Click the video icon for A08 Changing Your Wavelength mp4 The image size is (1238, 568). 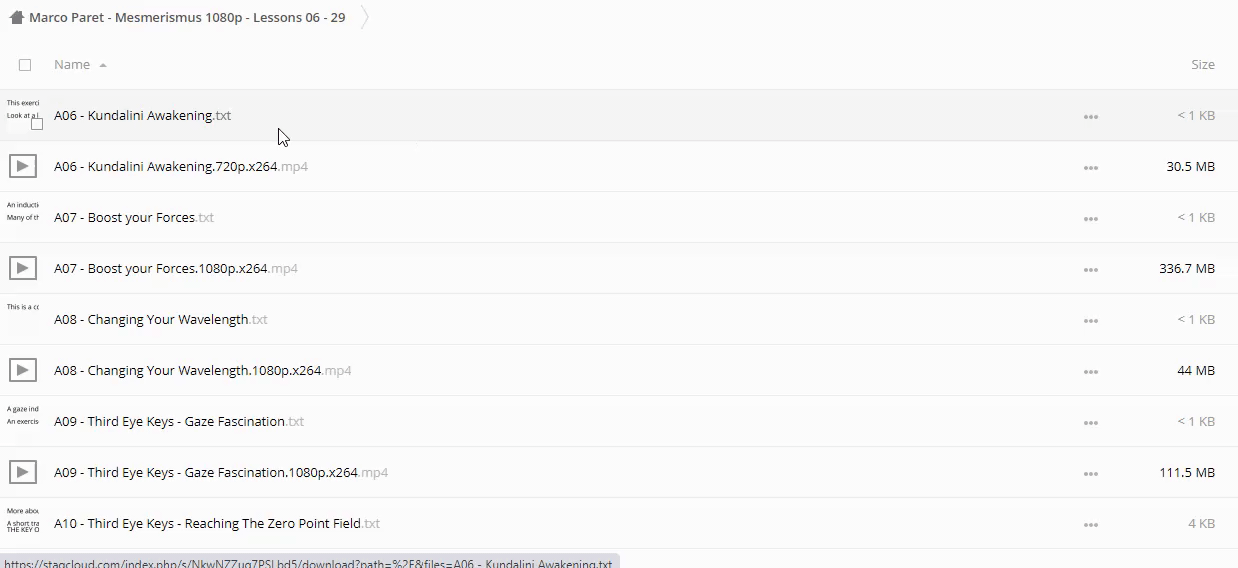pos(22,370)
